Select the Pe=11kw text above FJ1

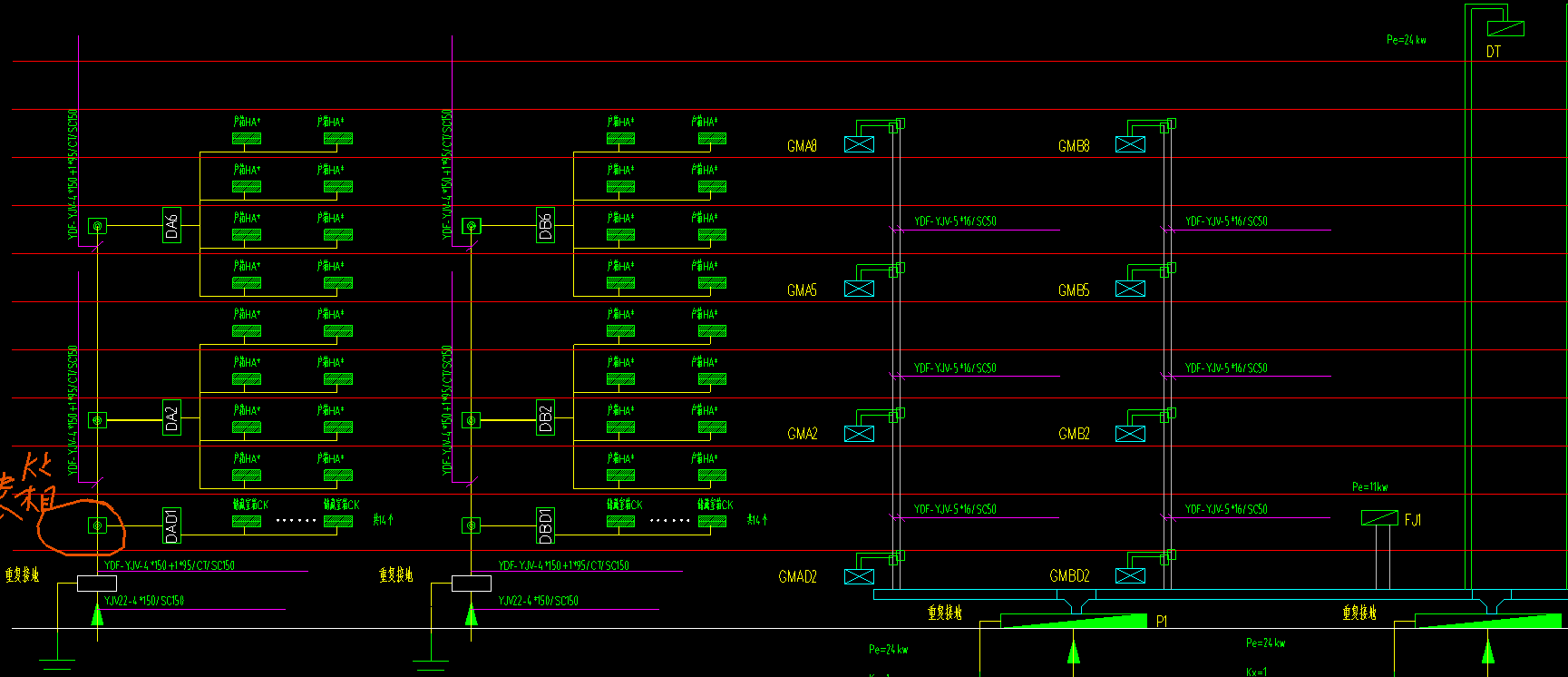(1369, 487)
